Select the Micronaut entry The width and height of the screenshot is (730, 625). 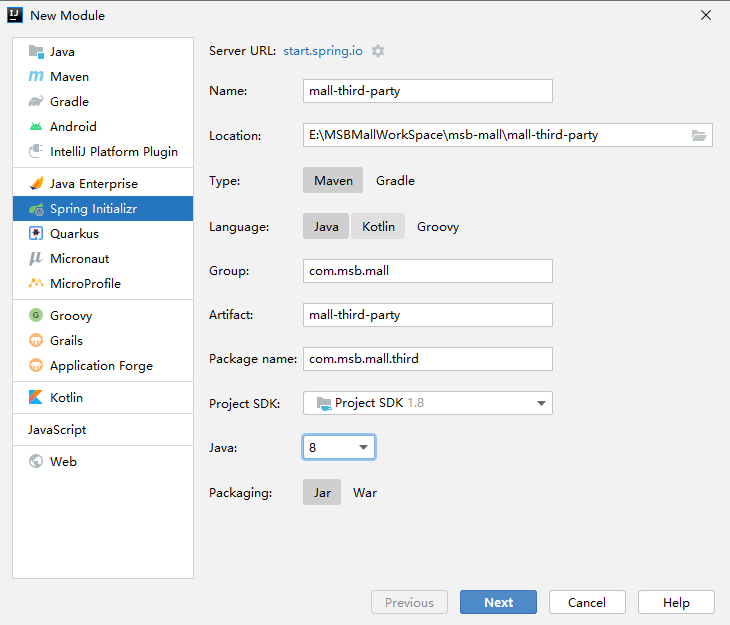[x=103, y=258]
